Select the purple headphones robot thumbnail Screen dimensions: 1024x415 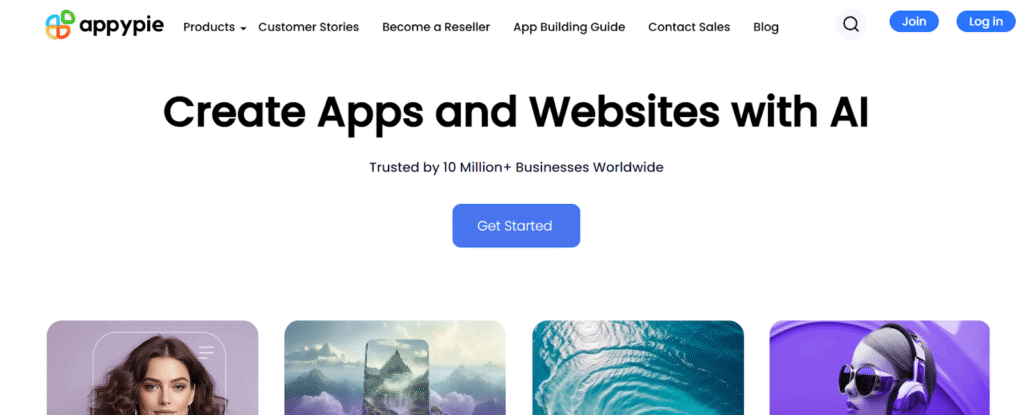point(880,367)
